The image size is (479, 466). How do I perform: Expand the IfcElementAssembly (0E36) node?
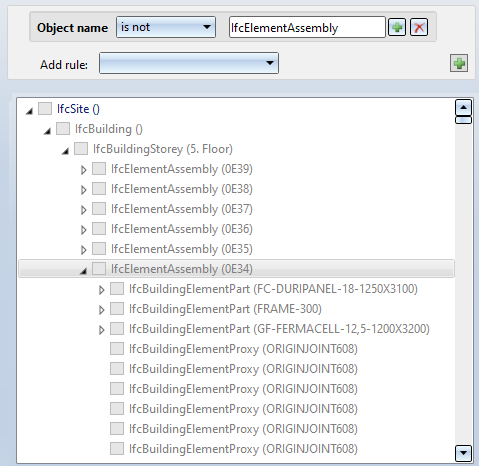click(83, 230)
